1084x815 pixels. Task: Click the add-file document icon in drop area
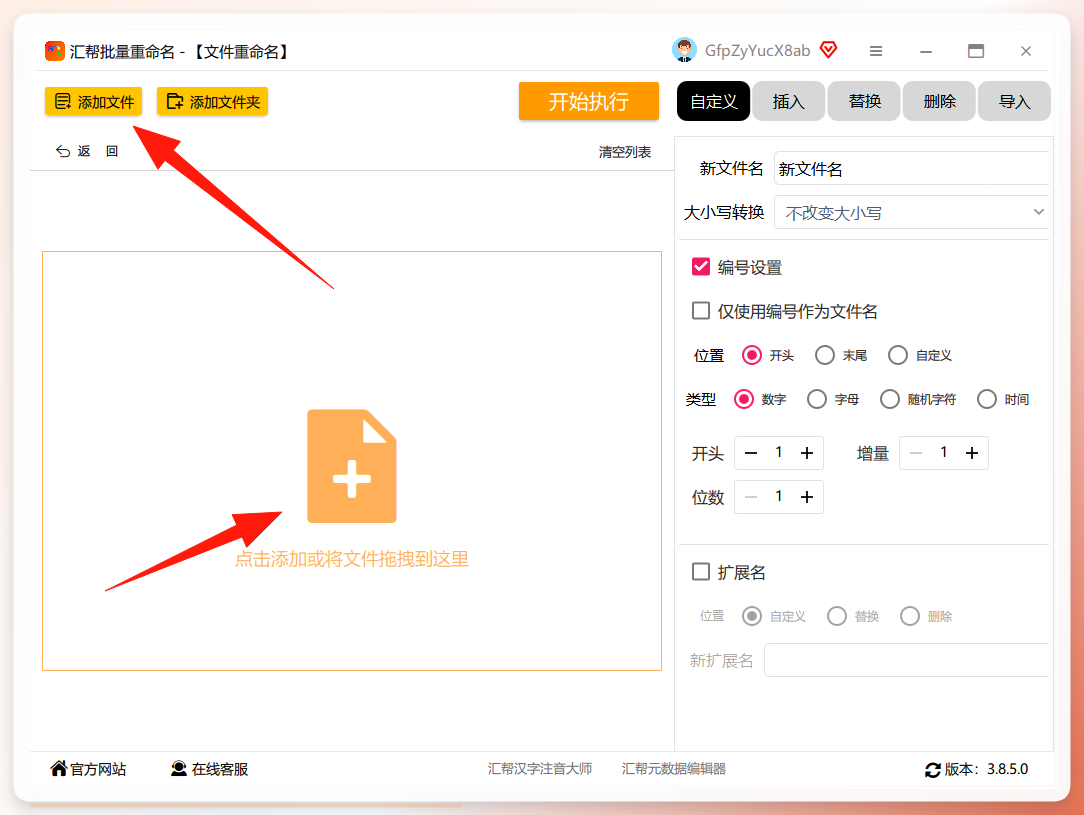coord(352,466)
